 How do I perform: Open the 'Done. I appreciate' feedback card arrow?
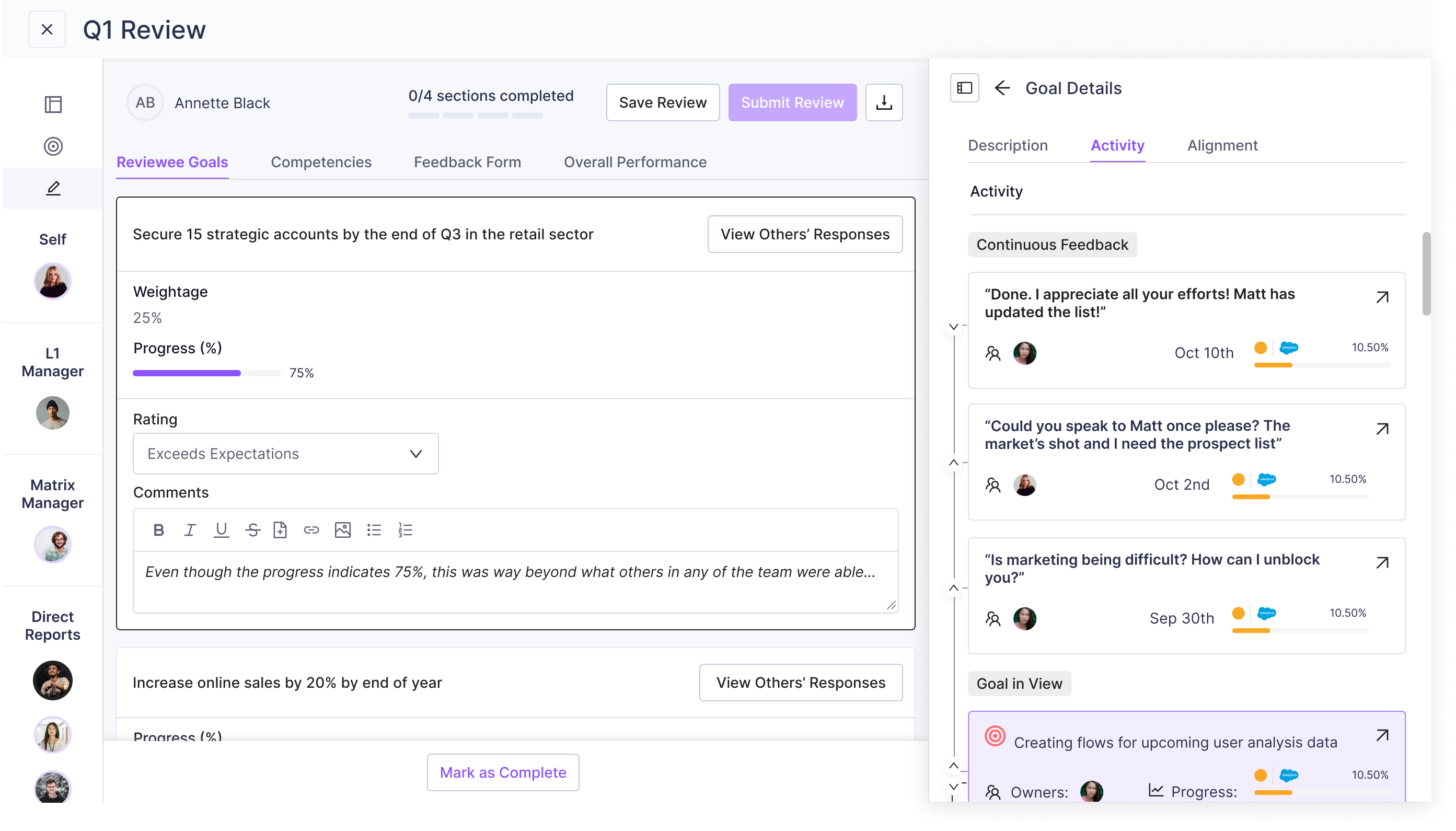coord(1382,297)
